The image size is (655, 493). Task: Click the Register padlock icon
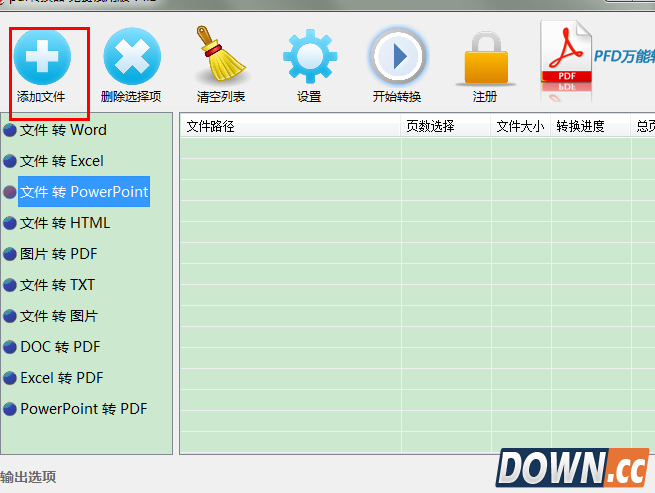[x=486, y=58]
